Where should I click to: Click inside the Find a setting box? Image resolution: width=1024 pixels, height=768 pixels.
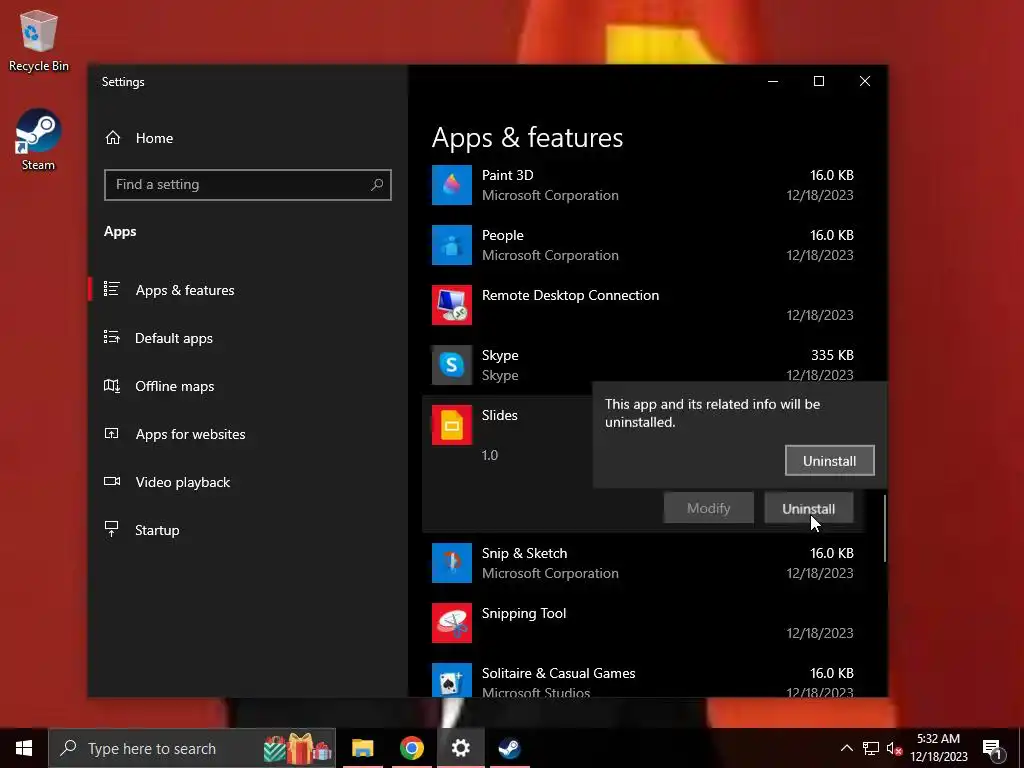click(x=248, y=185)
